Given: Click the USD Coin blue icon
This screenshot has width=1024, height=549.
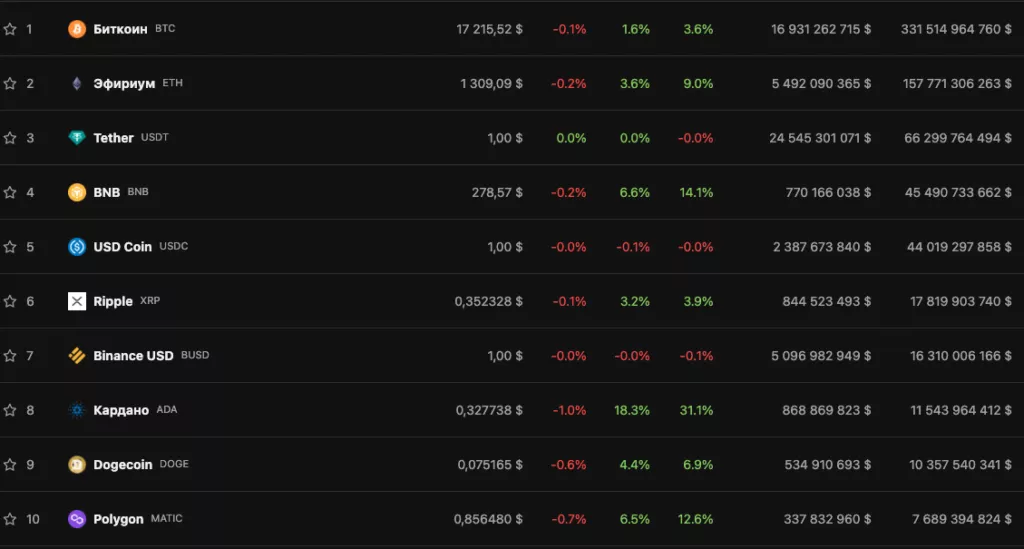Looking at the screenshot, I should point(77,247).
